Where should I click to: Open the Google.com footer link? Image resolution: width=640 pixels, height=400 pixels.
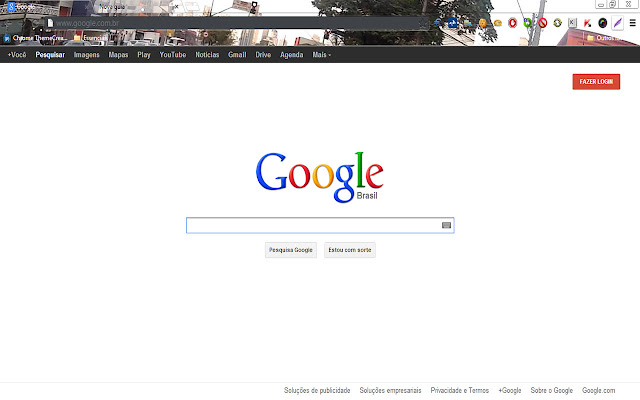pos(598,391)
